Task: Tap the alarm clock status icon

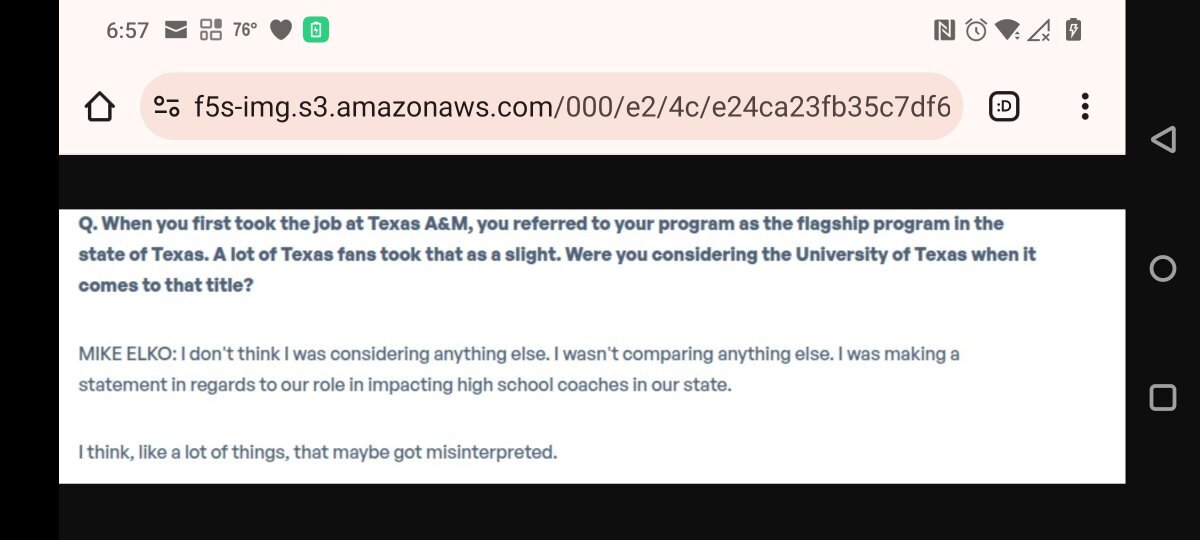Action: [976, 30]
